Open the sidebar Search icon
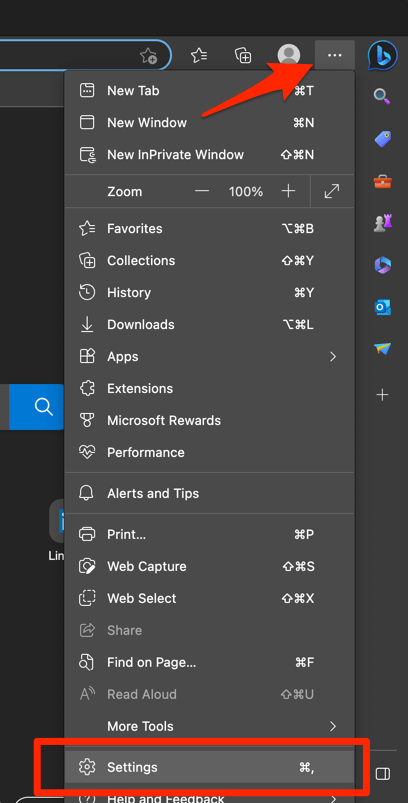This screenshot has height=803, width=408. coord(382,96)
